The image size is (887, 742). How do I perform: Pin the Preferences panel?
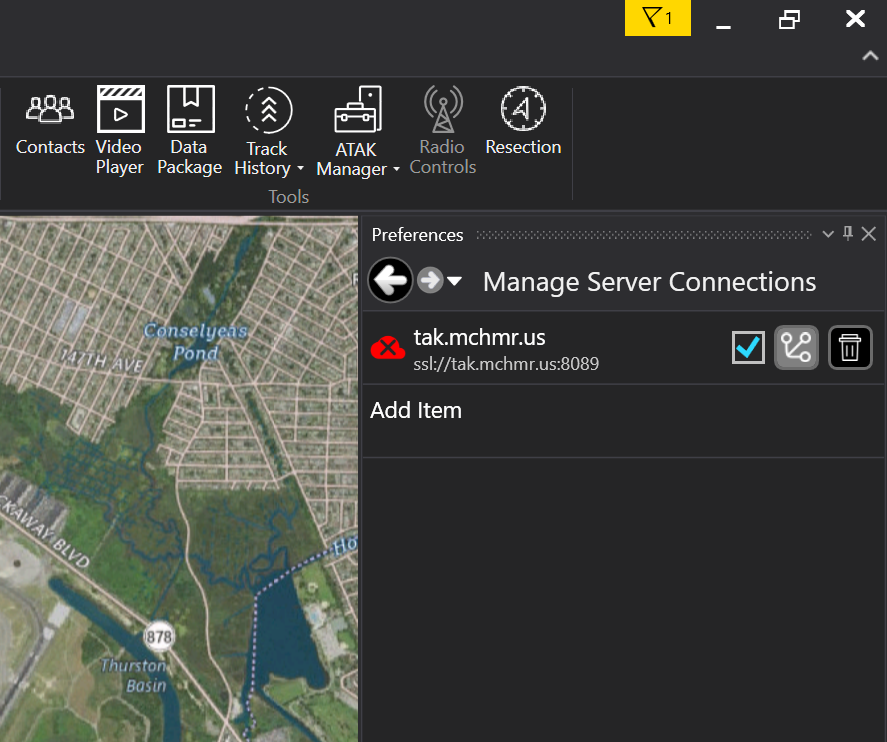(847, 234)
